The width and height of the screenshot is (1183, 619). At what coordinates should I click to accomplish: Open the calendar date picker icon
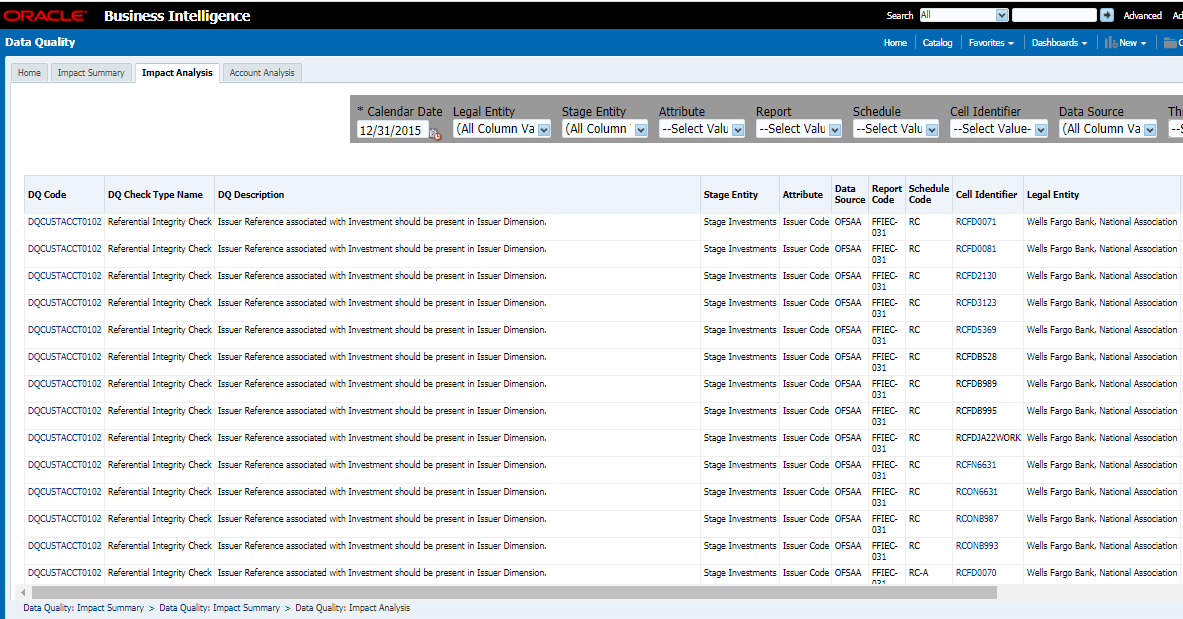(x=435, y=134)
